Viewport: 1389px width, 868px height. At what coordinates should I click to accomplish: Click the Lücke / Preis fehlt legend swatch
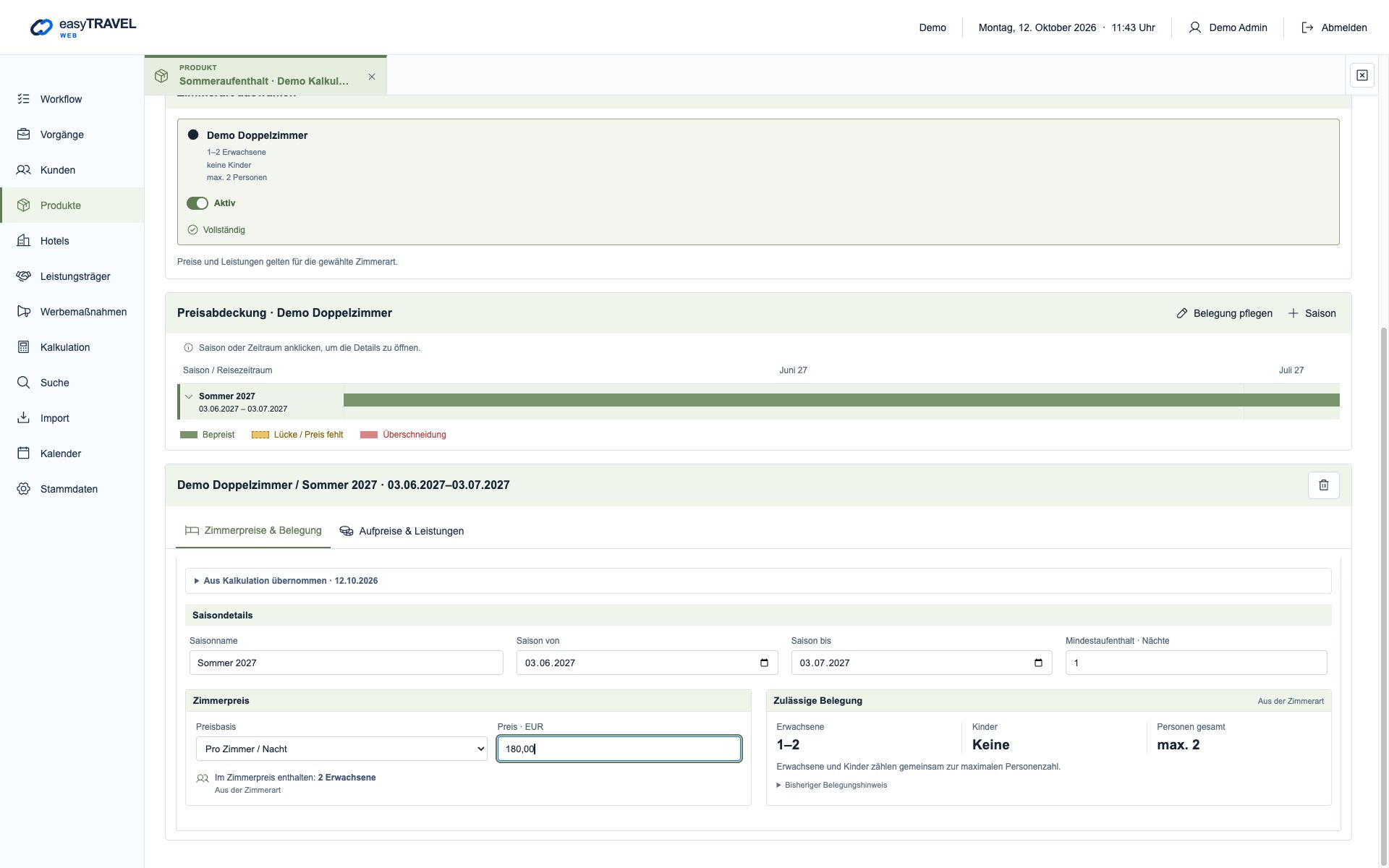(x=260, y=435)
